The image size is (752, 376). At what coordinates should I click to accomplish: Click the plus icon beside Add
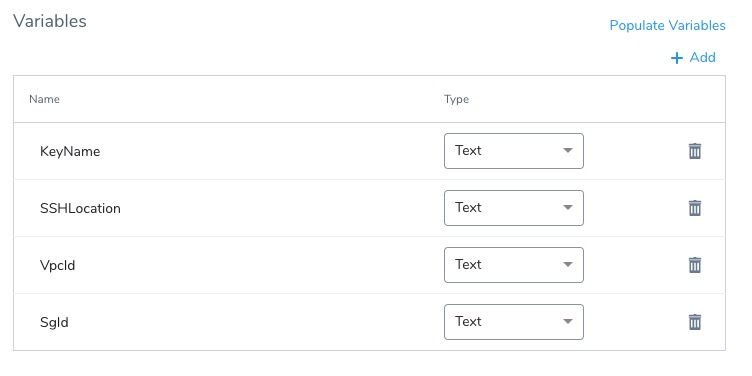[677, 58]
